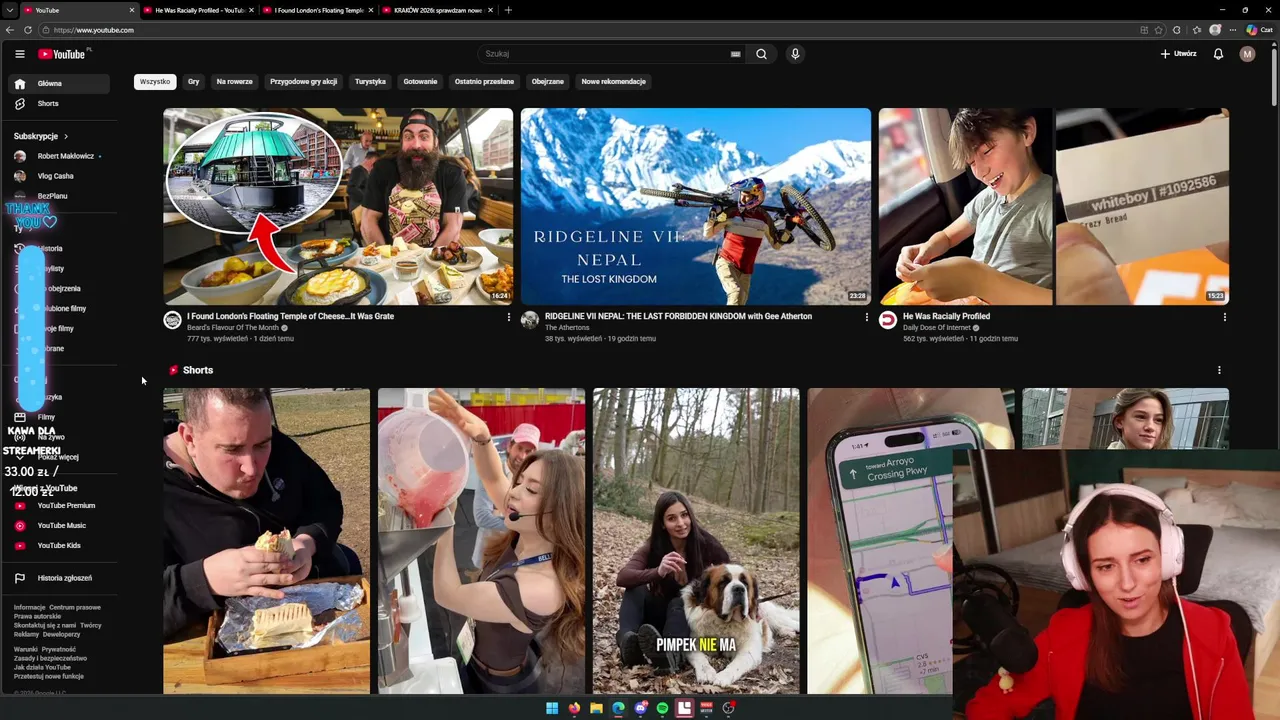Open Windows Start menu
The image size is (1280, 720).
(552, 708)
